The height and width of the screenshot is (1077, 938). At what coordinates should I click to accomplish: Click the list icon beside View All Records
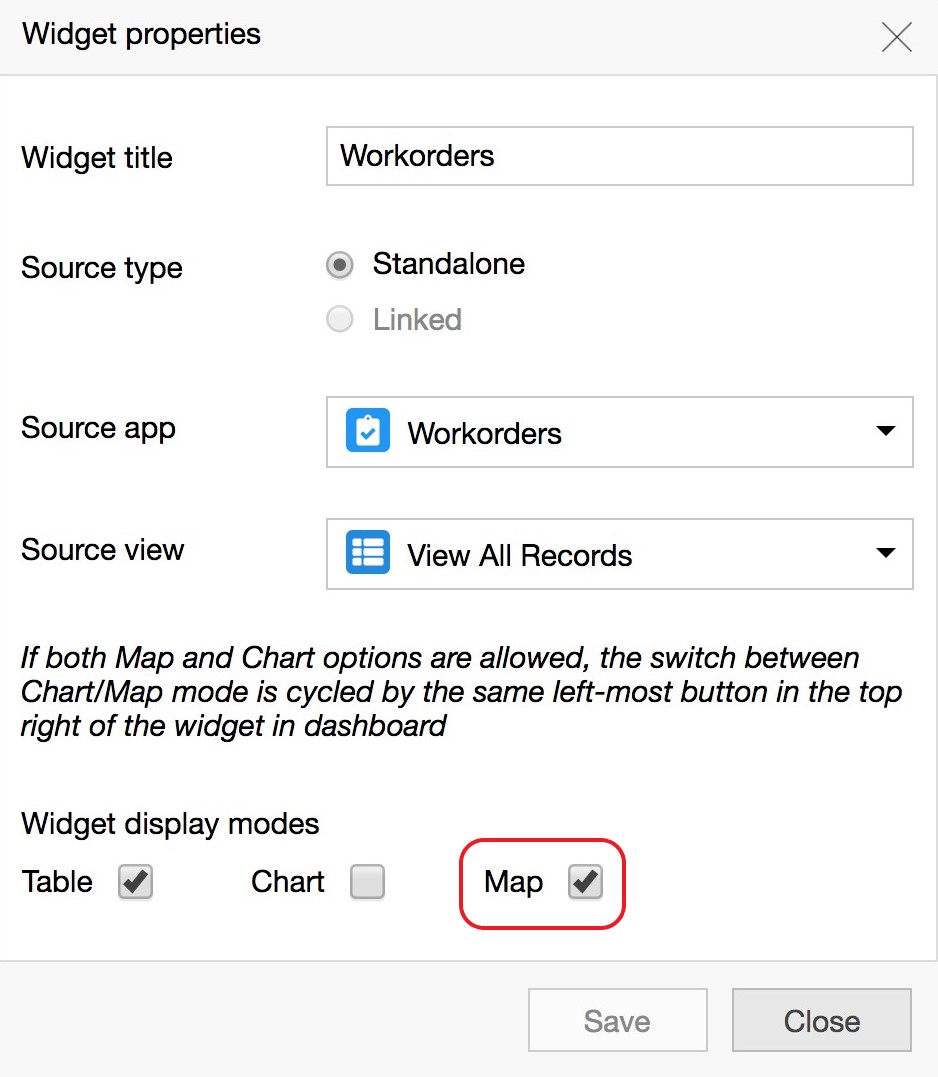coord(367,554)
